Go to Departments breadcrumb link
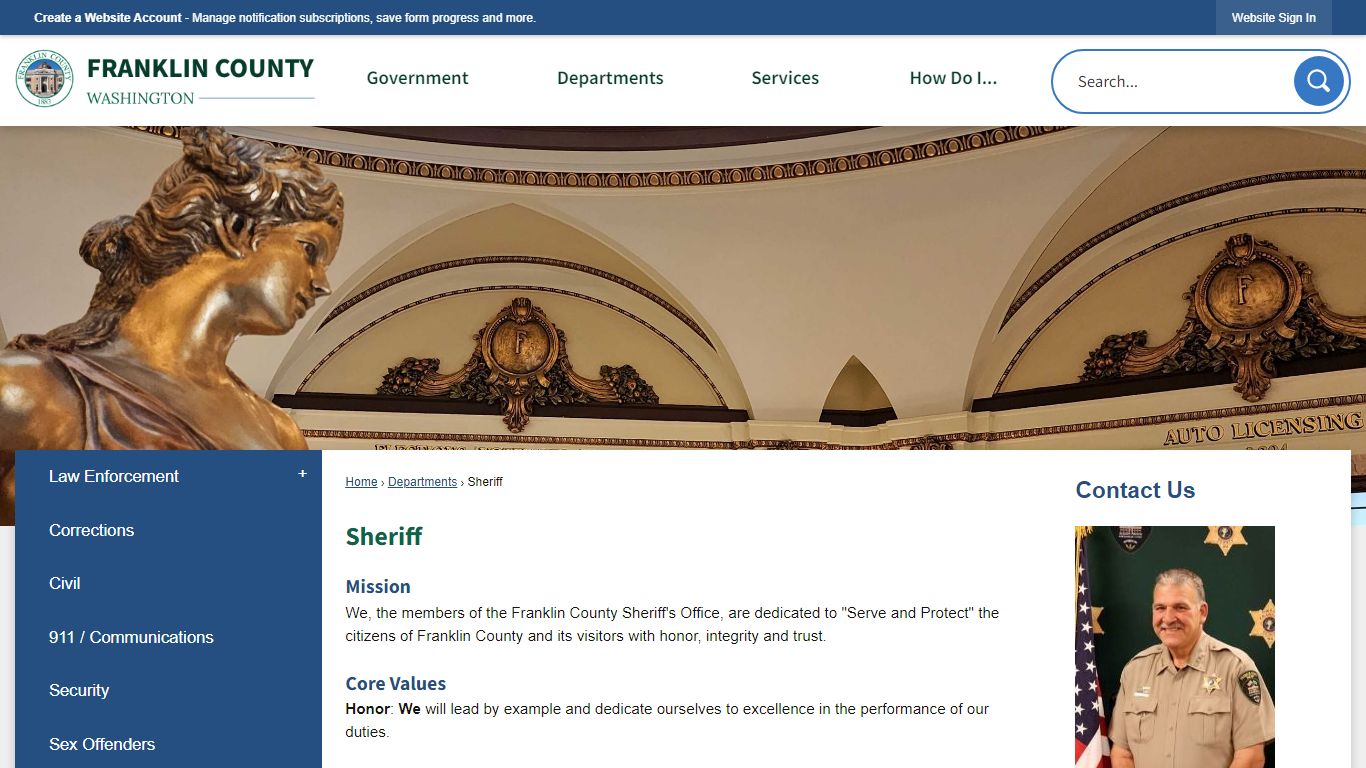 [x=422, y=482]
